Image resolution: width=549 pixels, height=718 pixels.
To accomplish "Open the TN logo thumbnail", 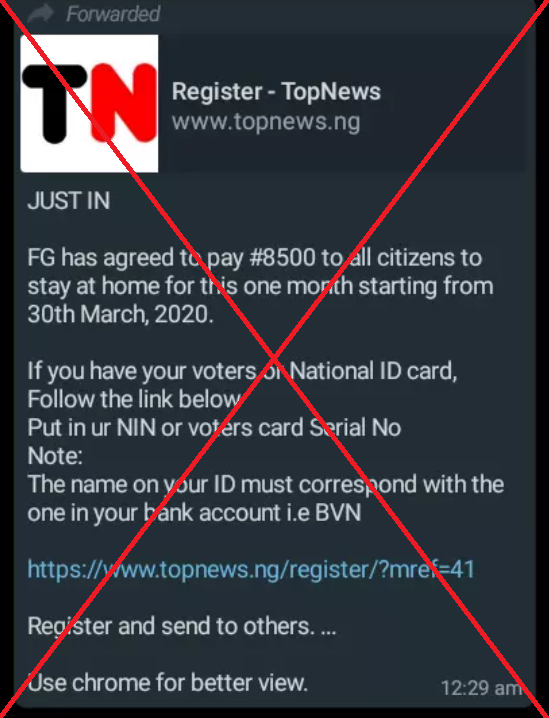I will [x=89, y=103].
